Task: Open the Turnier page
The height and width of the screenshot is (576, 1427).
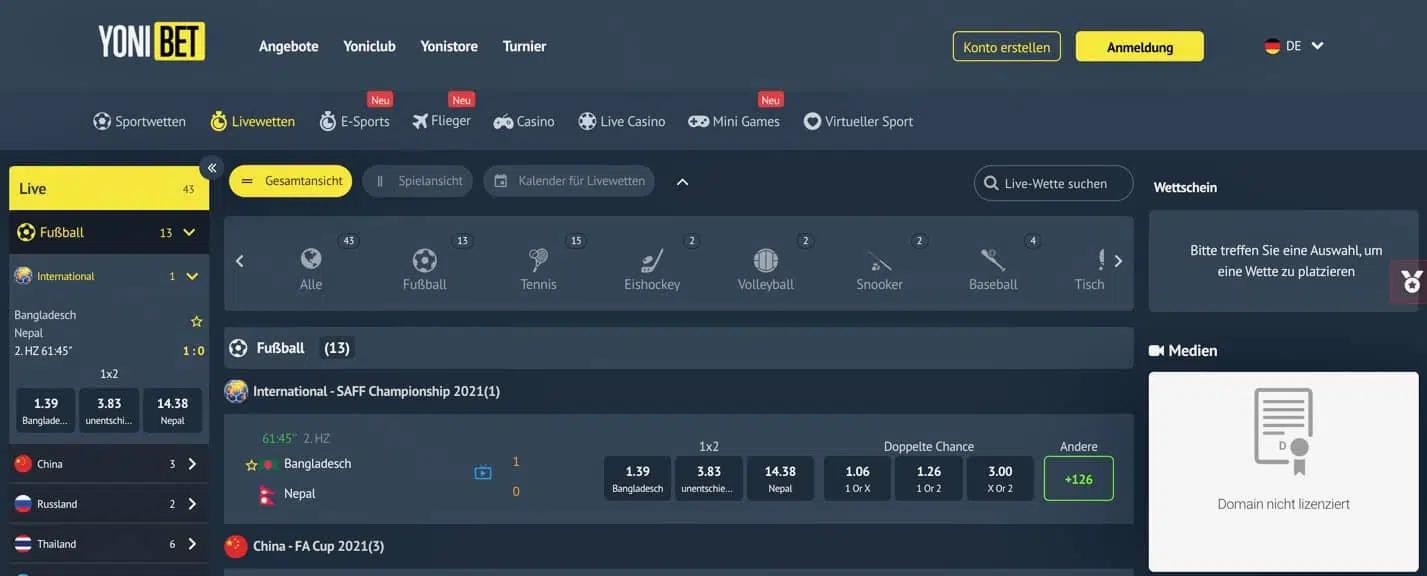Action: pos(524,46)
